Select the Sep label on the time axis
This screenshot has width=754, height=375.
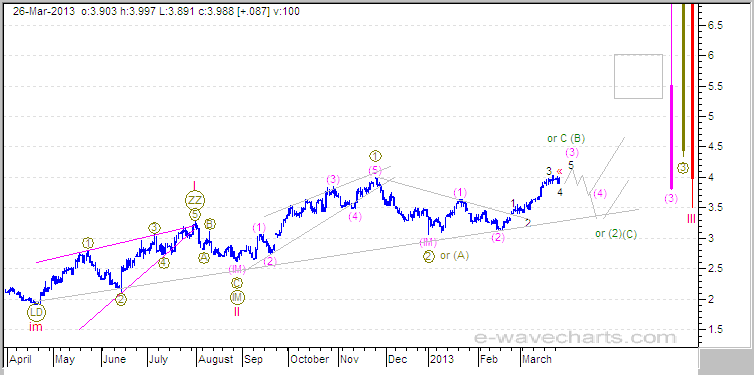click(253, 359)
